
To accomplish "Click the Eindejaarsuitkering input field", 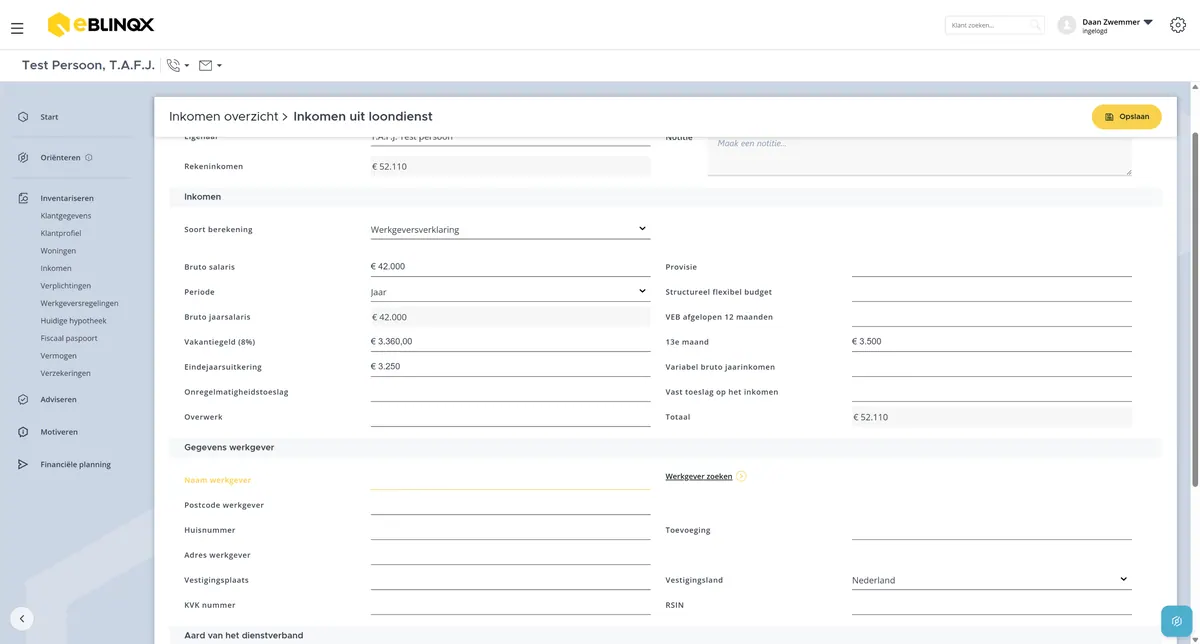I will [510, 367].
